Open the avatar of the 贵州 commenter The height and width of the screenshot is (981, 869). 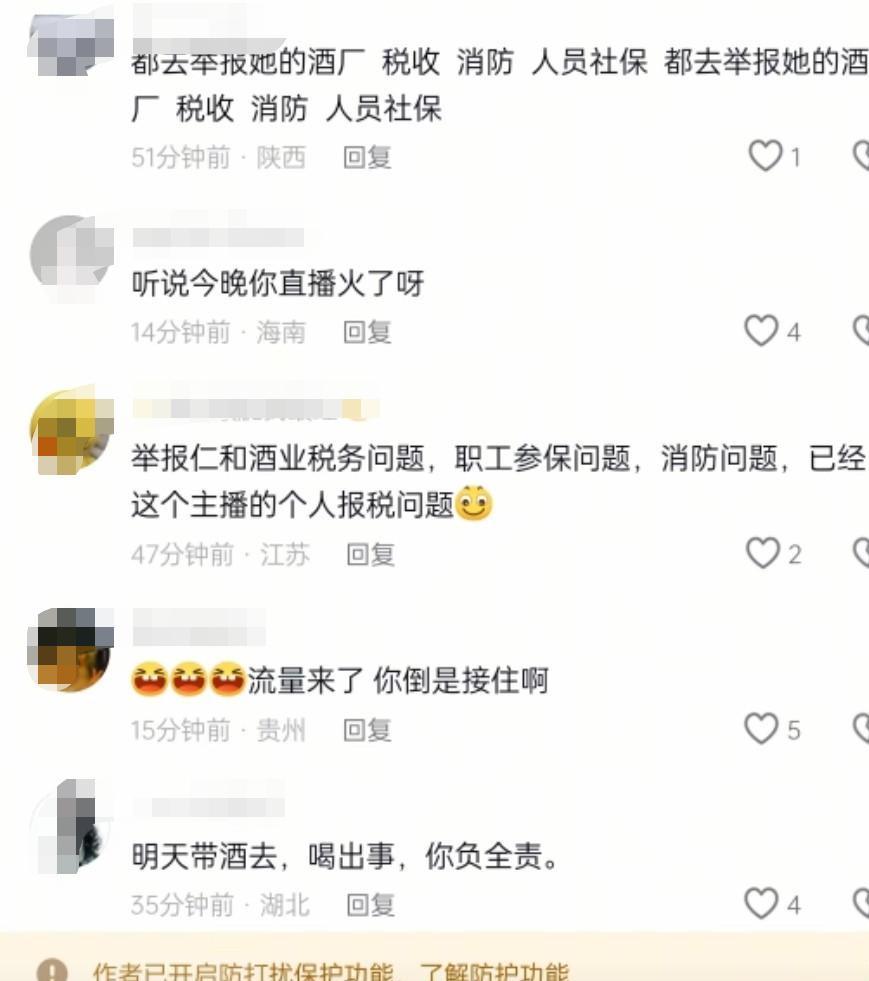pyautogui.click(x=71, y=649)
